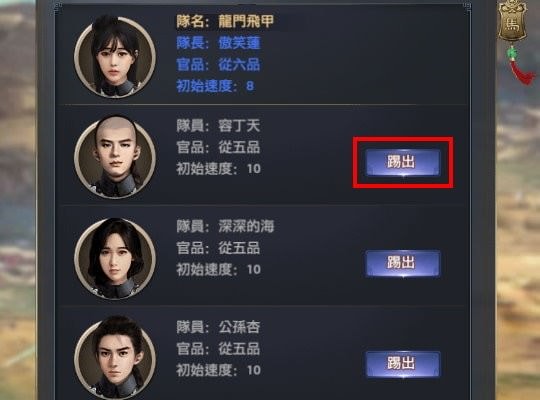Kick out team member 公孫杏
This screenshot has height=400, width=540.
403,364
